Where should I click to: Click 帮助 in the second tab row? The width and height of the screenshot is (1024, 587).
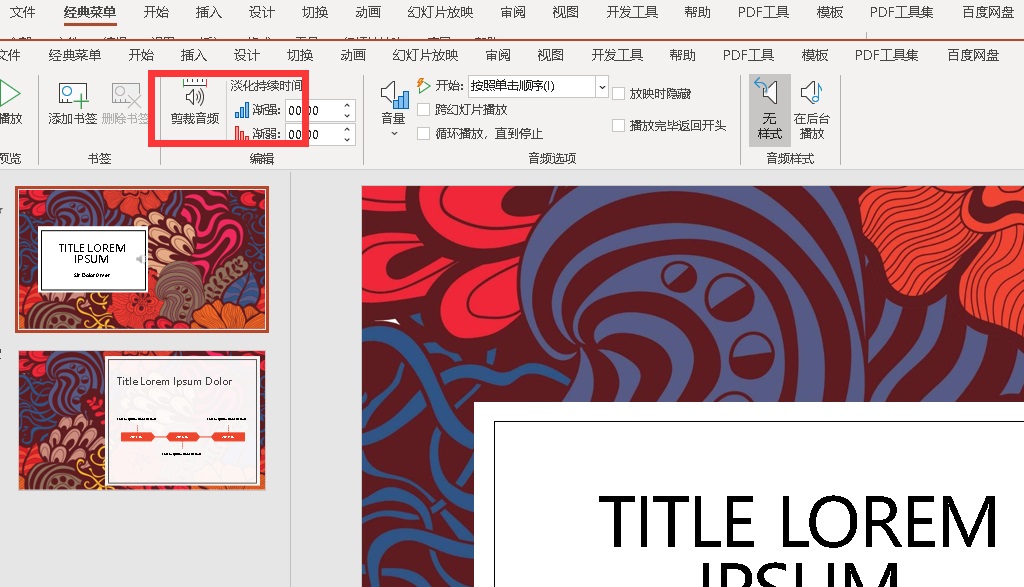pos(682,56)
